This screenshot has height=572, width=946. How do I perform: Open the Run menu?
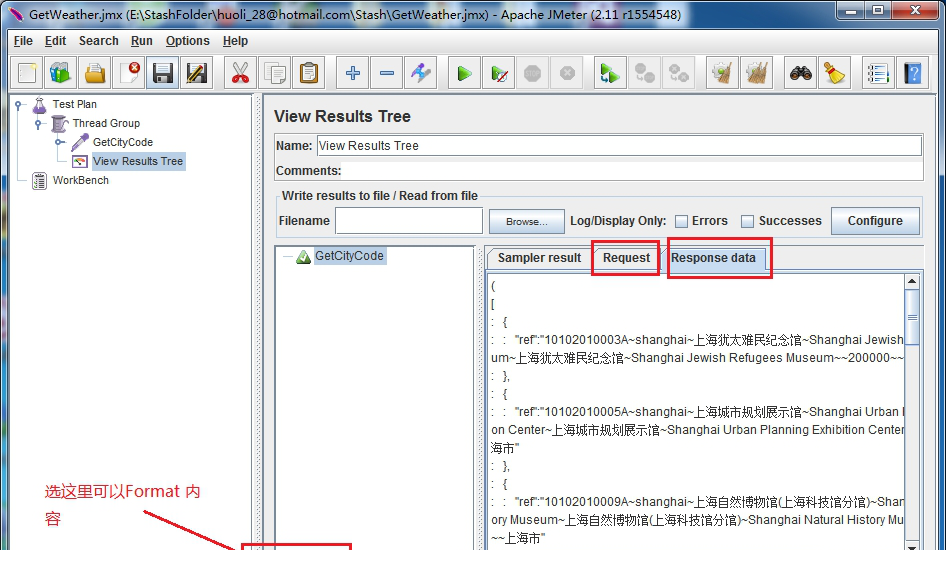pyautogui.click(x=142, y=41)
